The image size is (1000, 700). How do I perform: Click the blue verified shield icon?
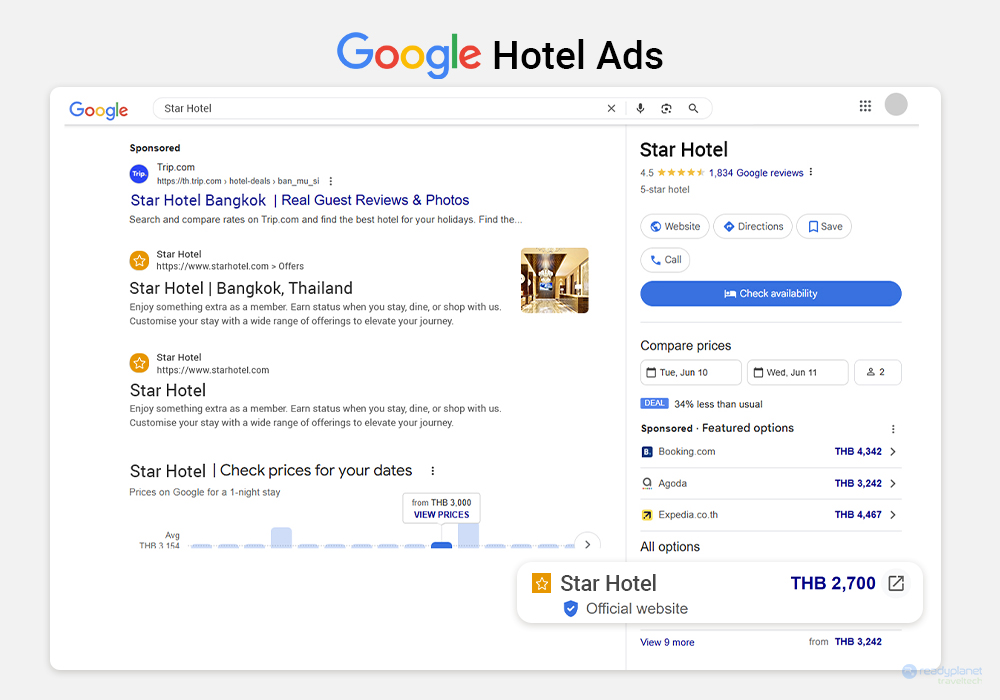tap(571, 609)
